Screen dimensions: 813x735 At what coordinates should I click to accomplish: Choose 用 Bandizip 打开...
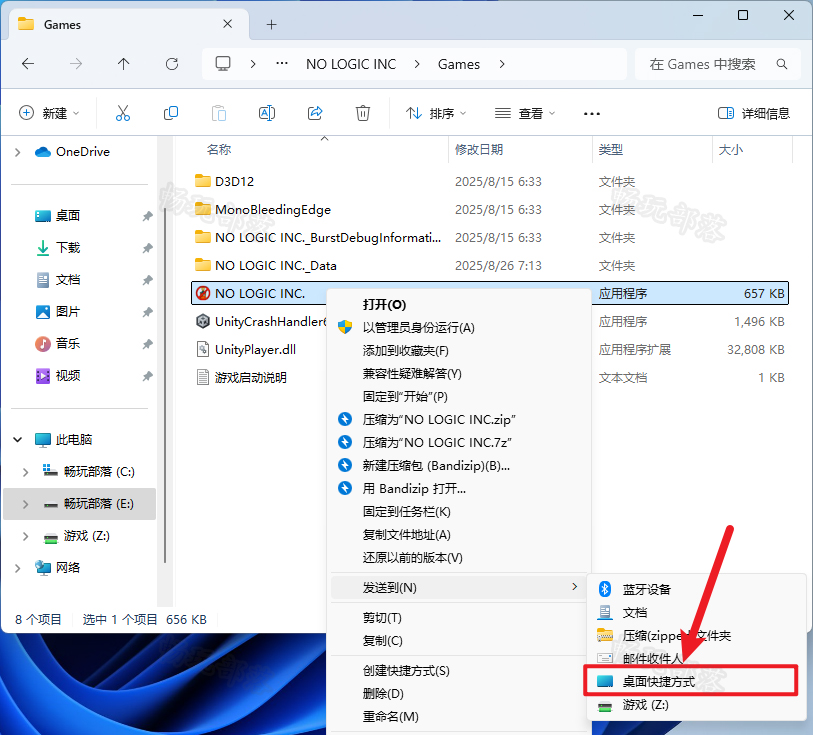[414, 489]
